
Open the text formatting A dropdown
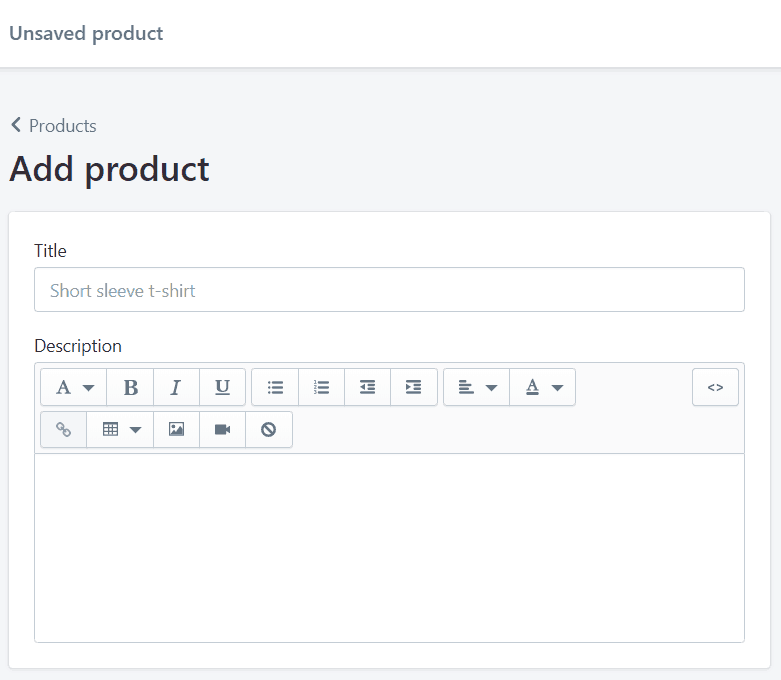[x=74, y=388]
